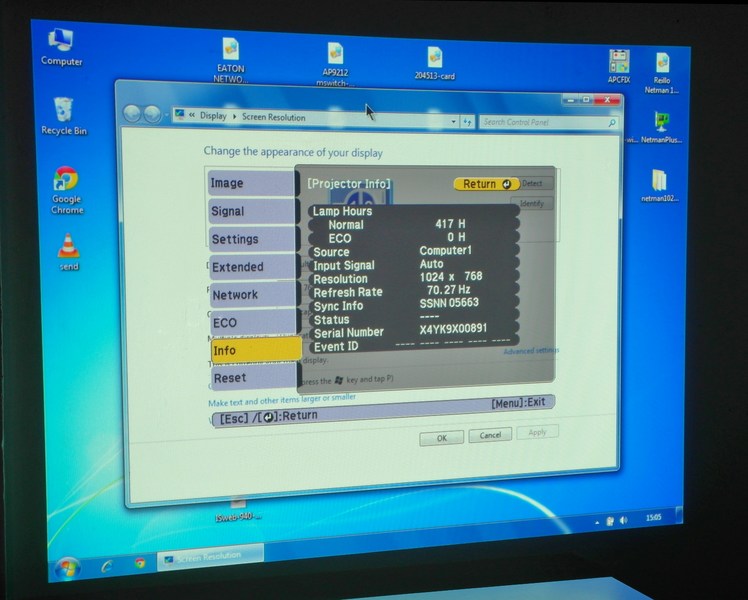The image size is (748, 600).
Task: Select Image in the projector menu
Action: tap(250, 183)
